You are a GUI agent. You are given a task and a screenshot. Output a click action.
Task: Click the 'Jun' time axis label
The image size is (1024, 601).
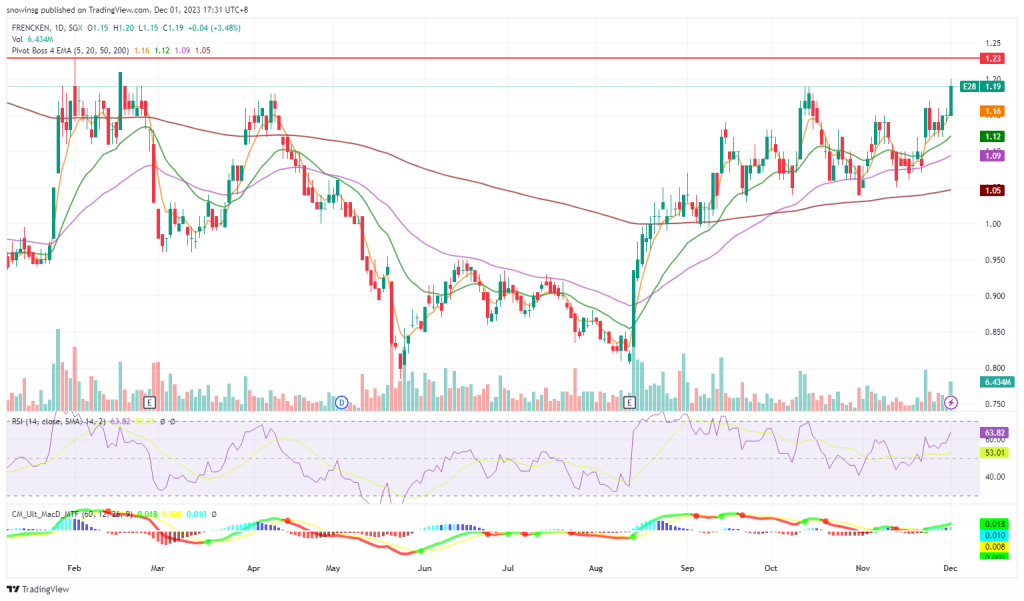click(424, 568)
